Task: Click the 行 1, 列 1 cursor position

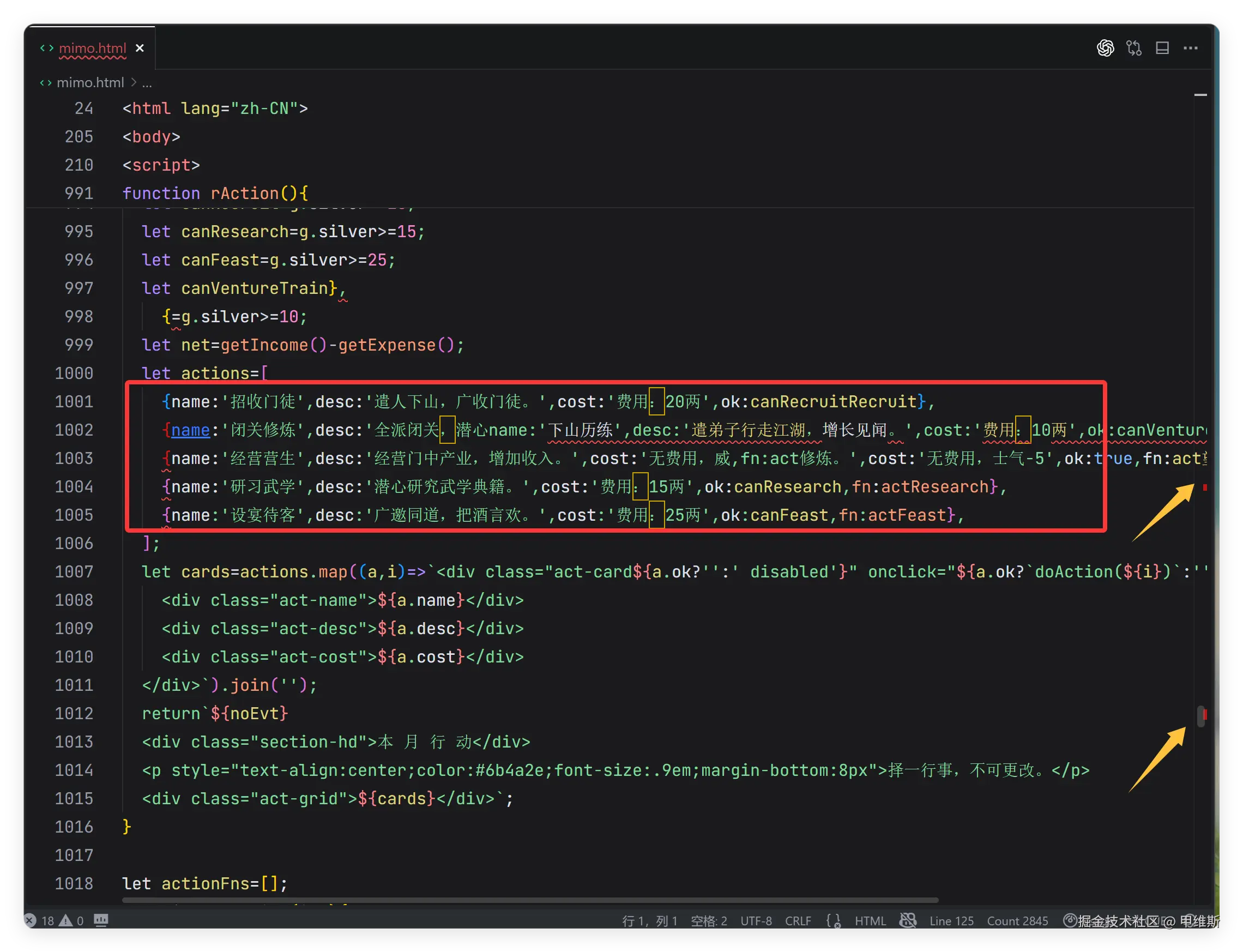Action: [x=649, y=921]
